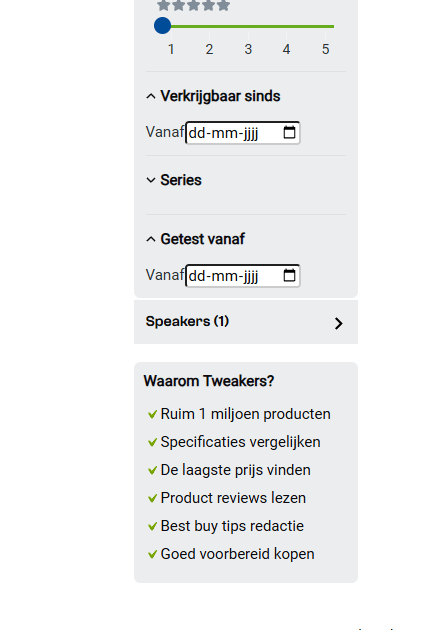Collapse the Verkrijgbaar sinds filter section
Viewport: 434px width, 630px height.
tap(213, 96)
